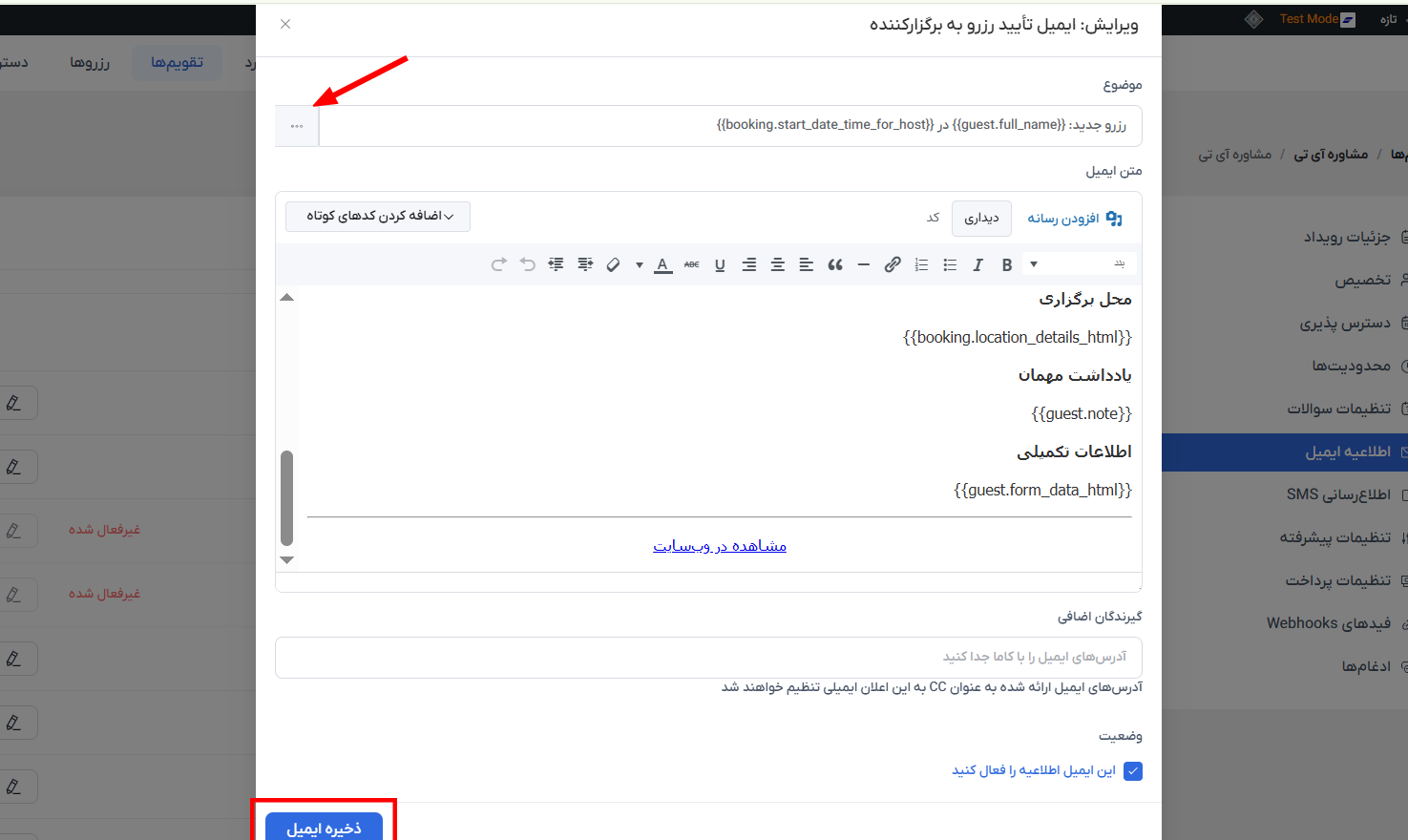The width and height of the screenshot is (1408, 840).
Task: Insert a numbered list
Action: point(921,265)
